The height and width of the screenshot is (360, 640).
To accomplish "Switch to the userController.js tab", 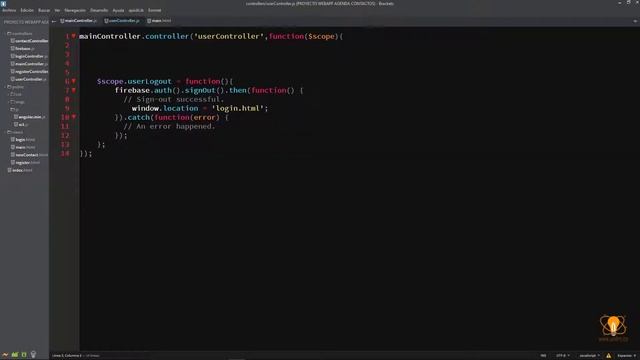I will pos(122,20).
